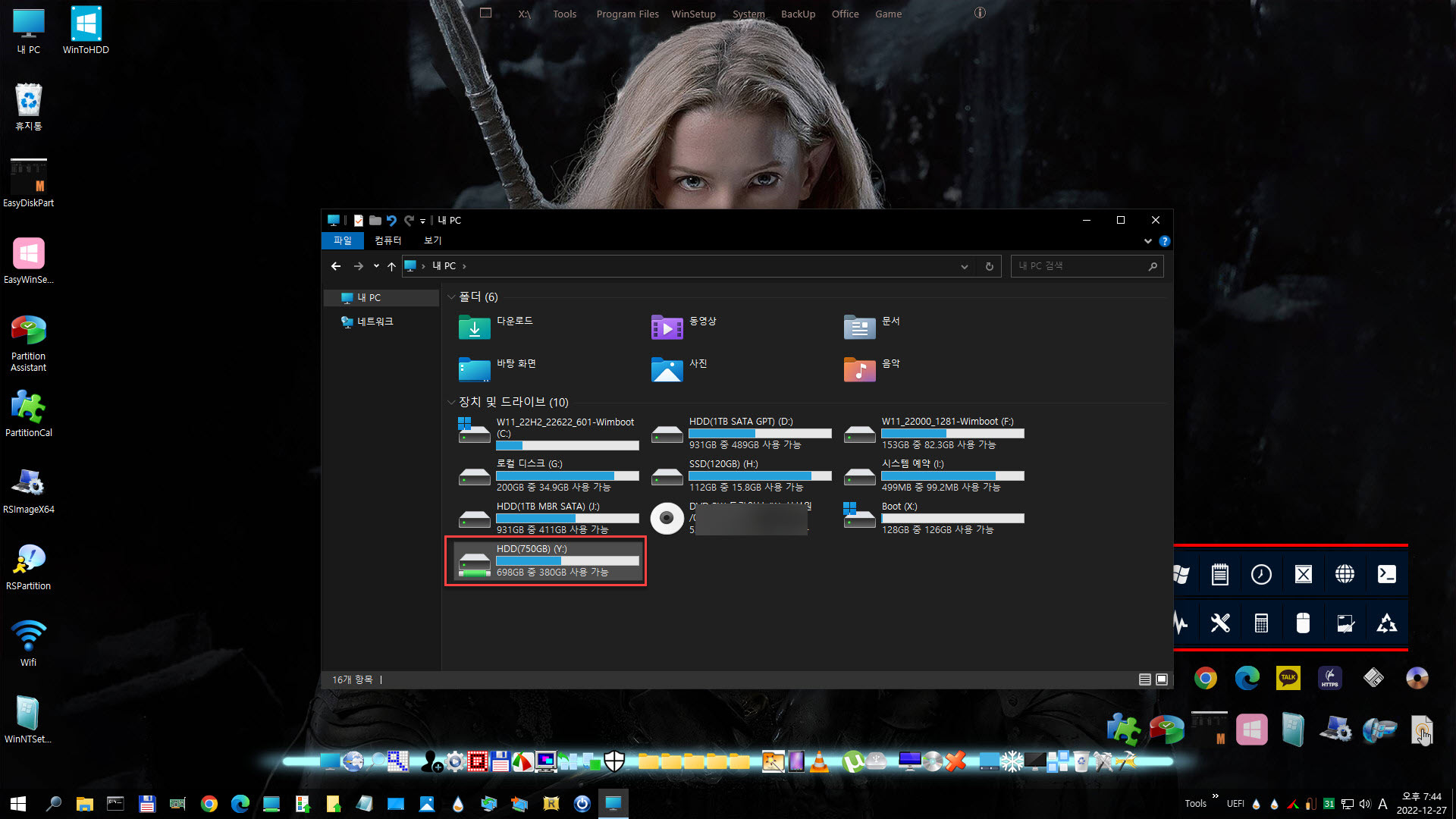This screenshot has width=1456, height=819.
Task: Refresh the Explorer address bar
Action: (x=989, y=266)
